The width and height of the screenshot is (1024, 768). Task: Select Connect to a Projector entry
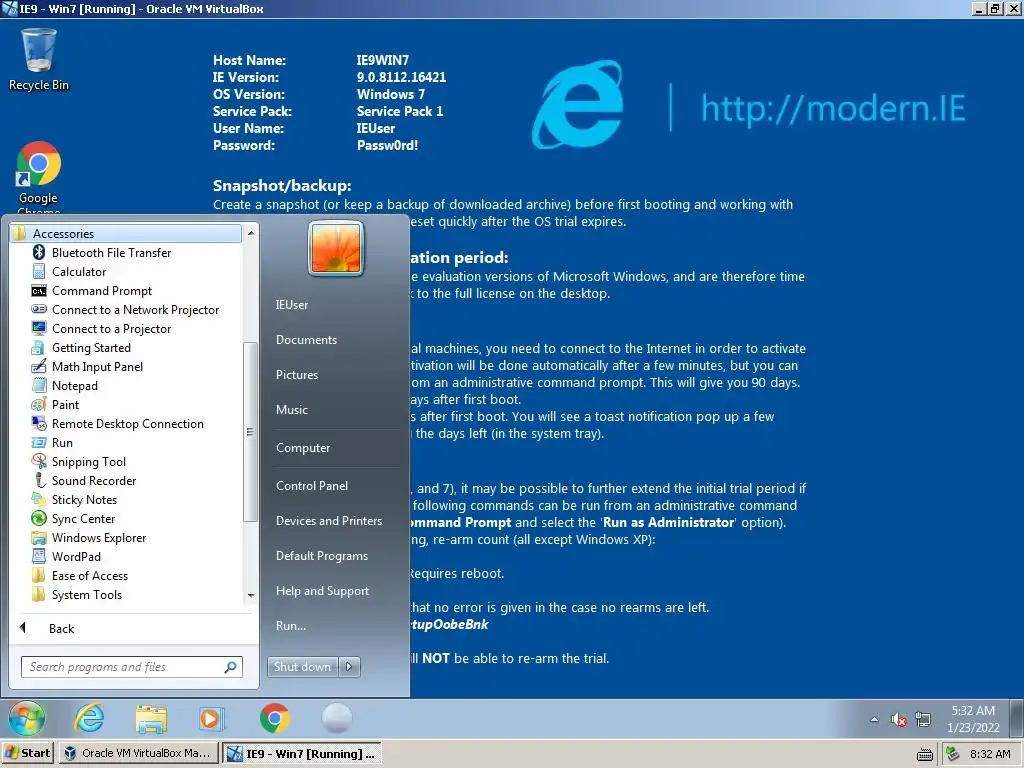click(x=111, y=328)
